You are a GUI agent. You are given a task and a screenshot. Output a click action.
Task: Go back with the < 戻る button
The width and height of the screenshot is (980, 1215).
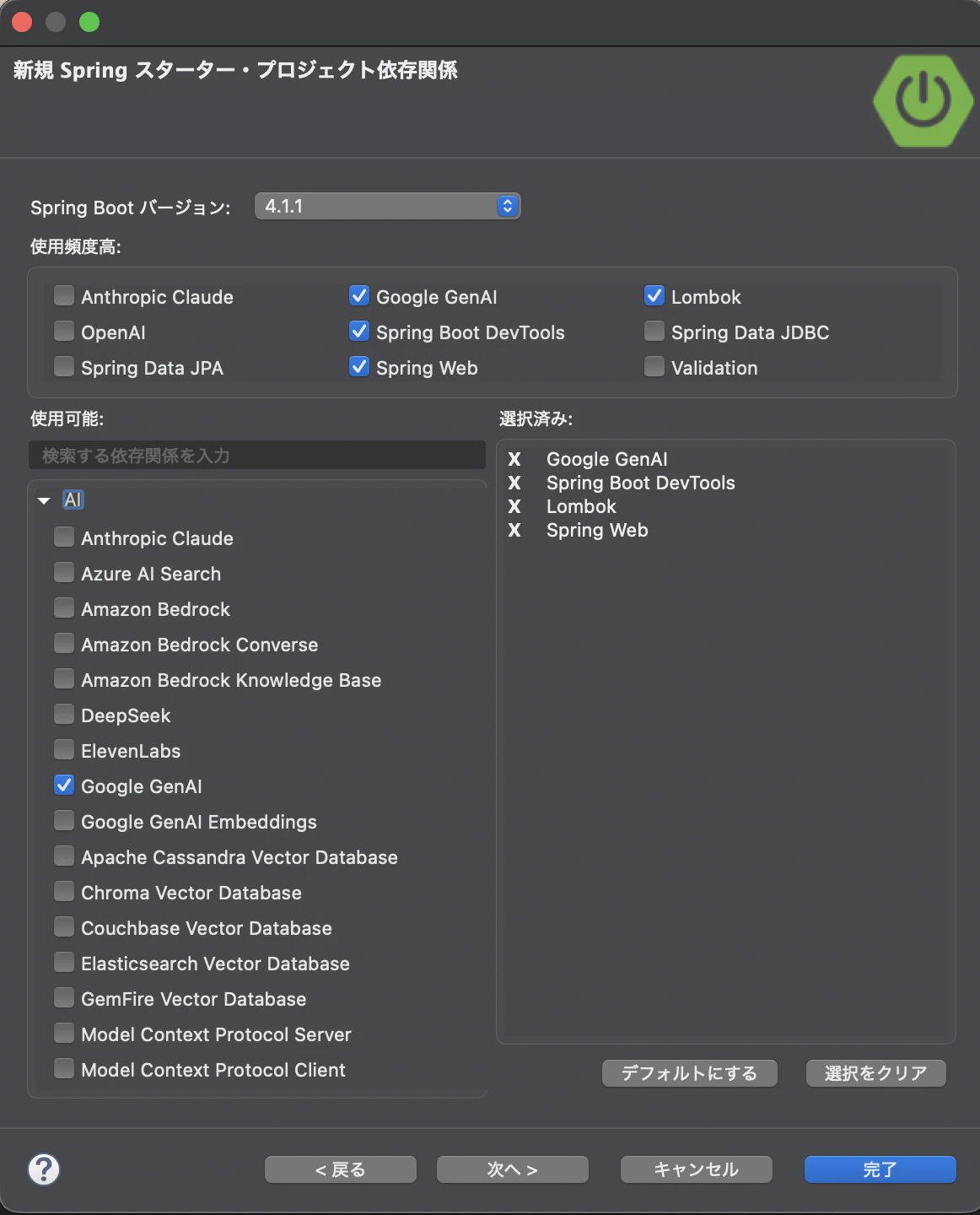tap(341, 1169)
